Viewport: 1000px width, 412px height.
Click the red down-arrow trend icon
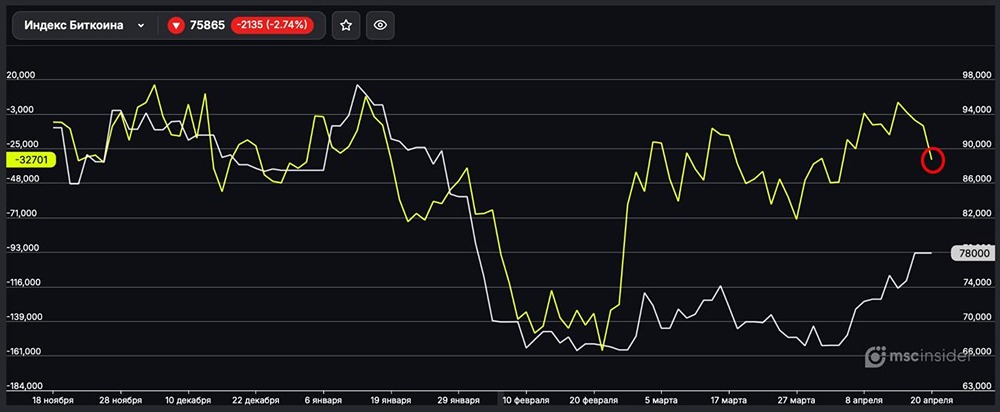[x=176, y=26]
